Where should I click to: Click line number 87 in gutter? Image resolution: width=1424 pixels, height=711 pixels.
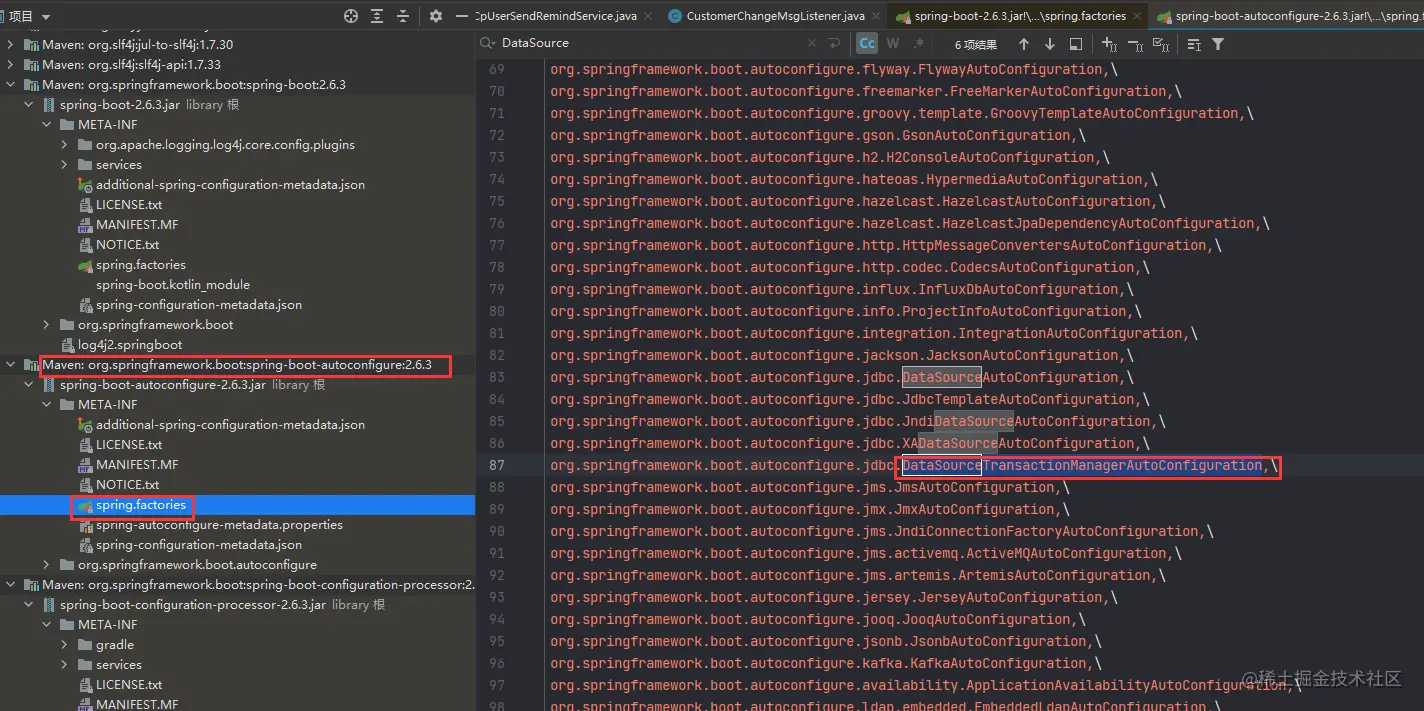pos(496,465)
